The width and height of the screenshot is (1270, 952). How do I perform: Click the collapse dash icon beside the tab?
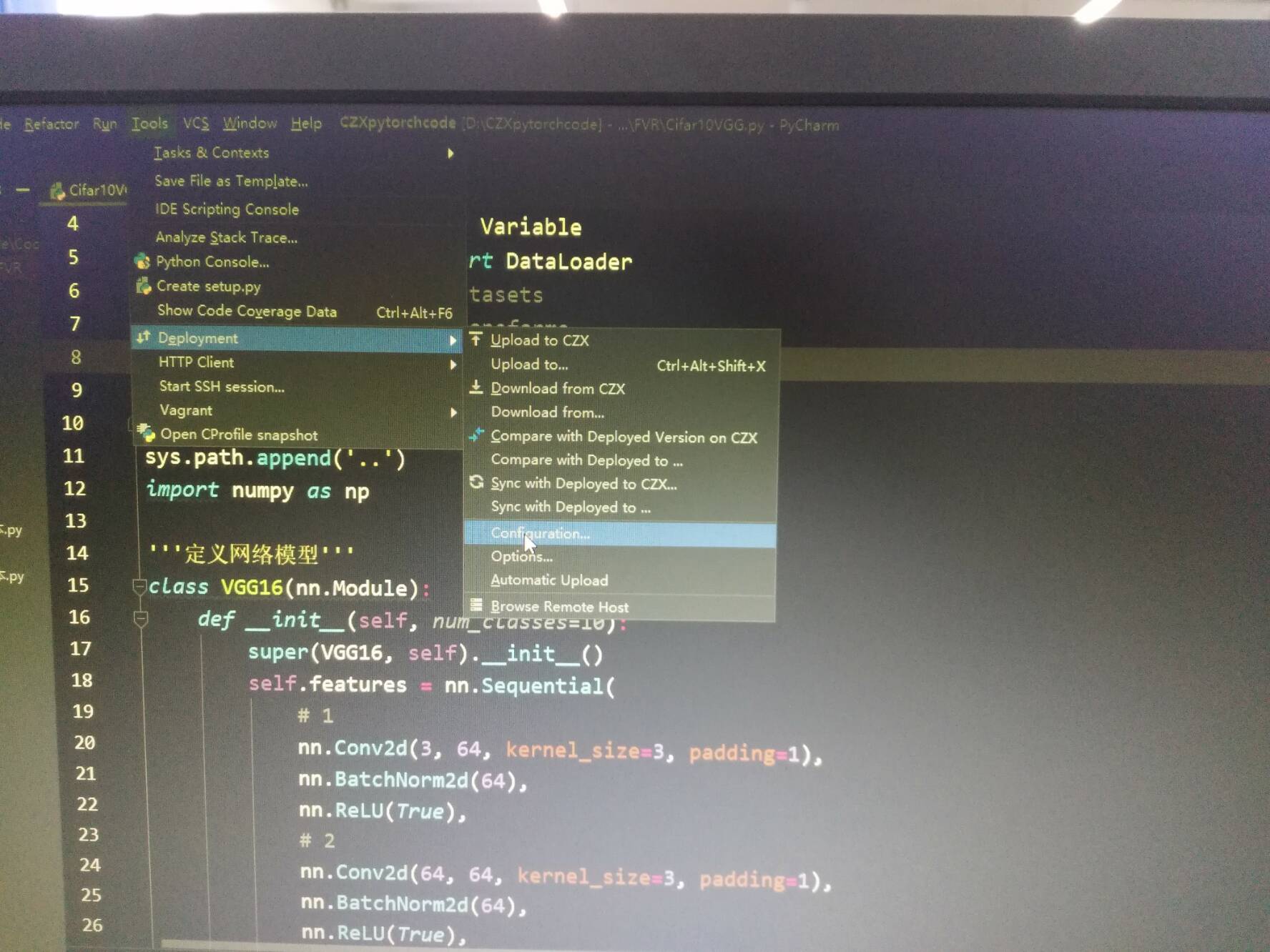tap(22, 190)
